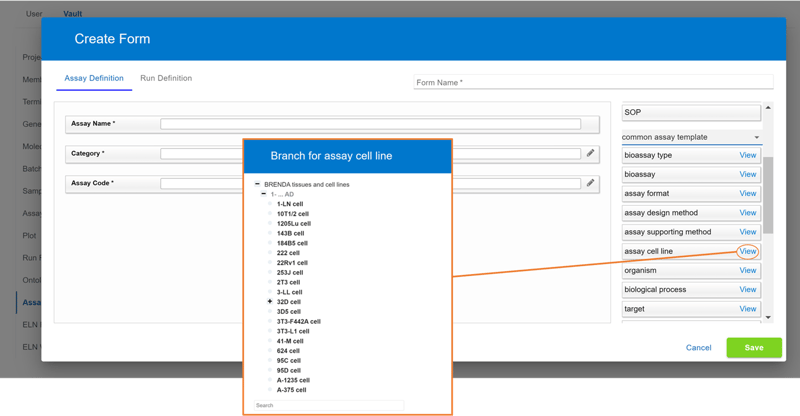Open the Vault menu in the top bar
This screenshot has height=416, width=800.
click(x=72, y=13)
